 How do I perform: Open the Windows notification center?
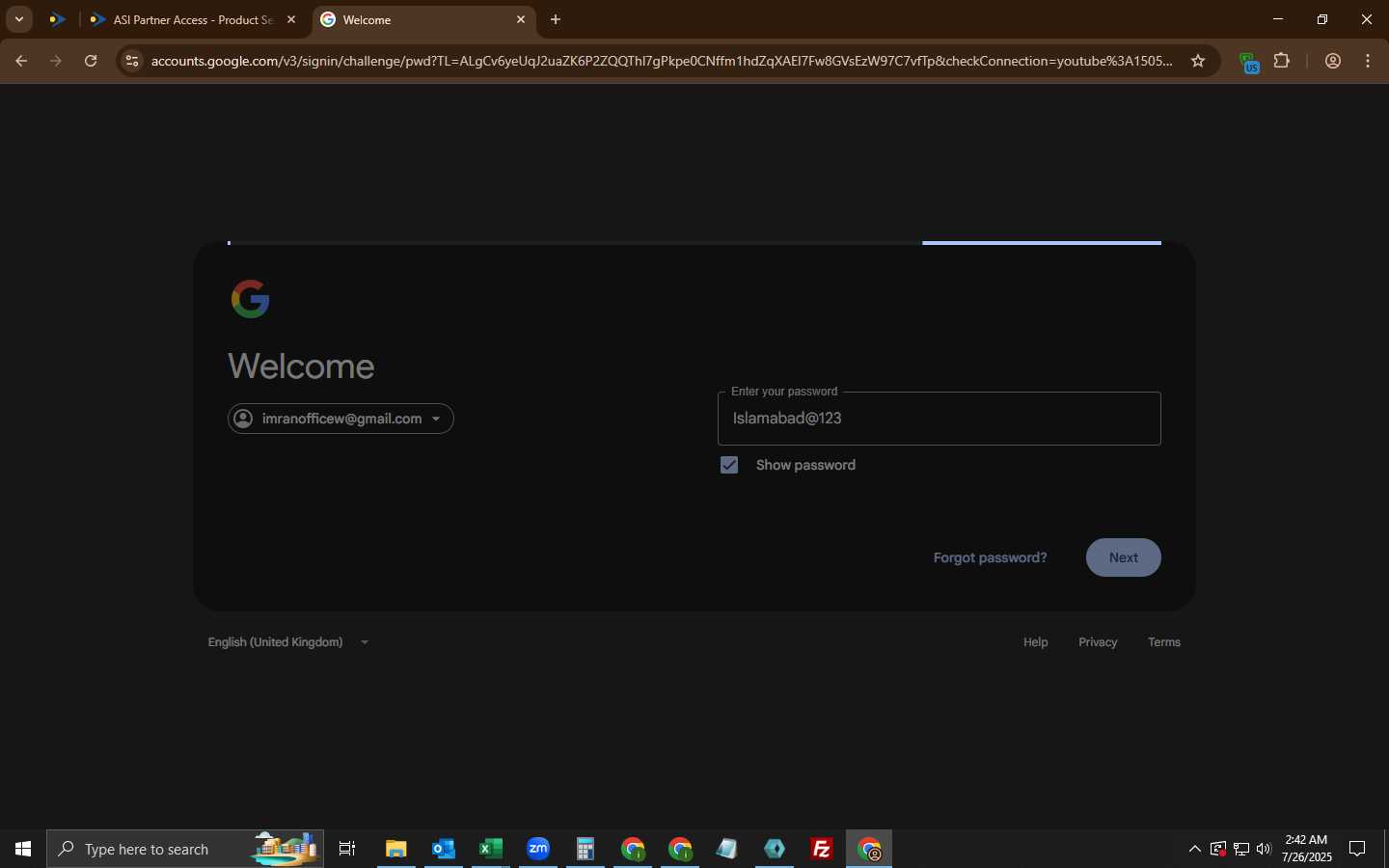click(x=1357, y=849)
